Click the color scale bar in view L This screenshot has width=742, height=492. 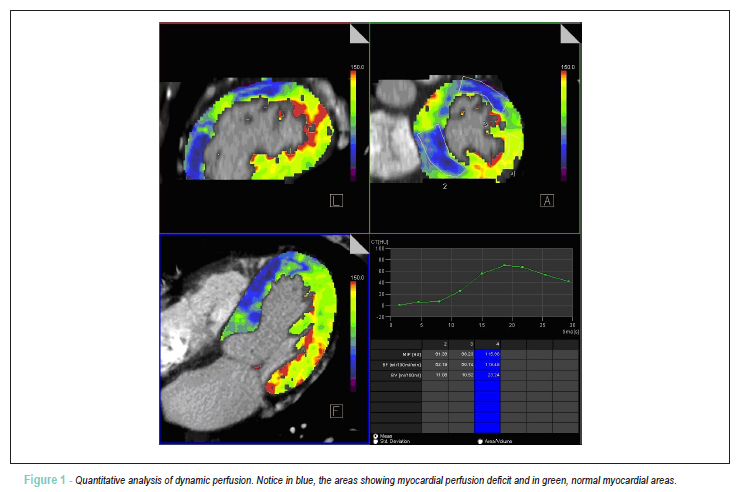point(353,126)
